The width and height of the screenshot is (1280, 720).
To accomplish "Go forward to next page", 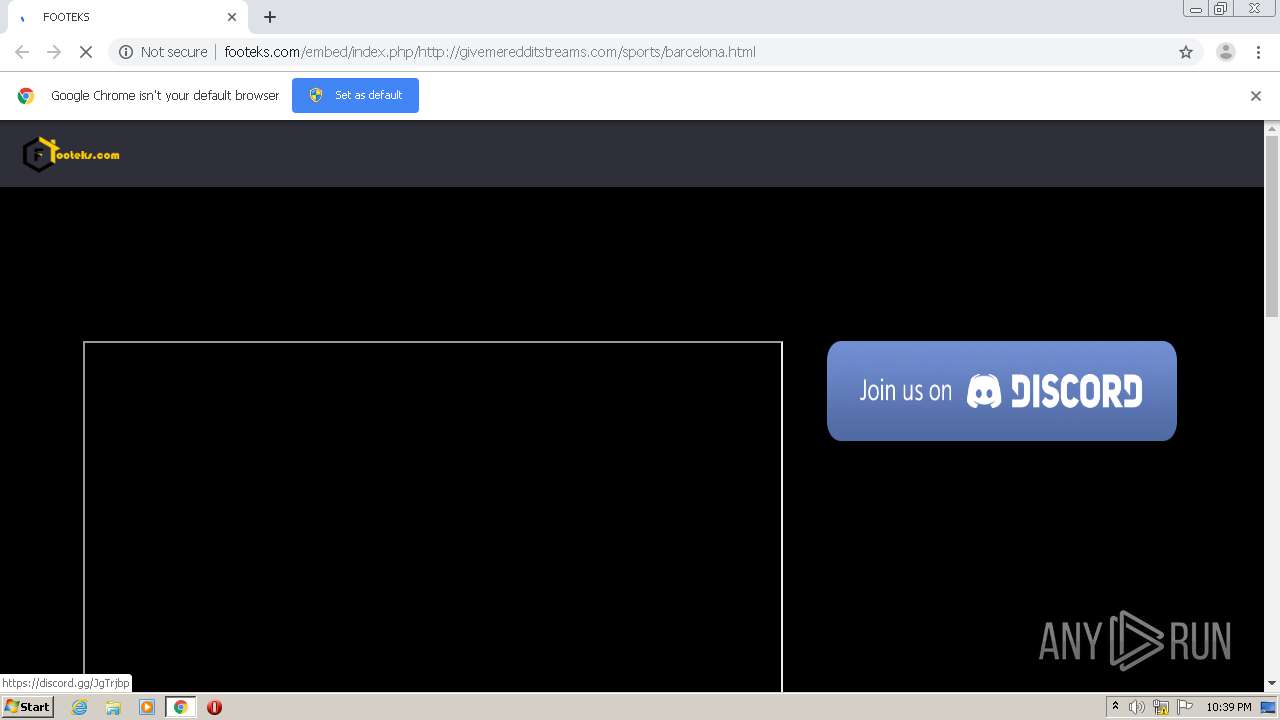I will point(54,52).
